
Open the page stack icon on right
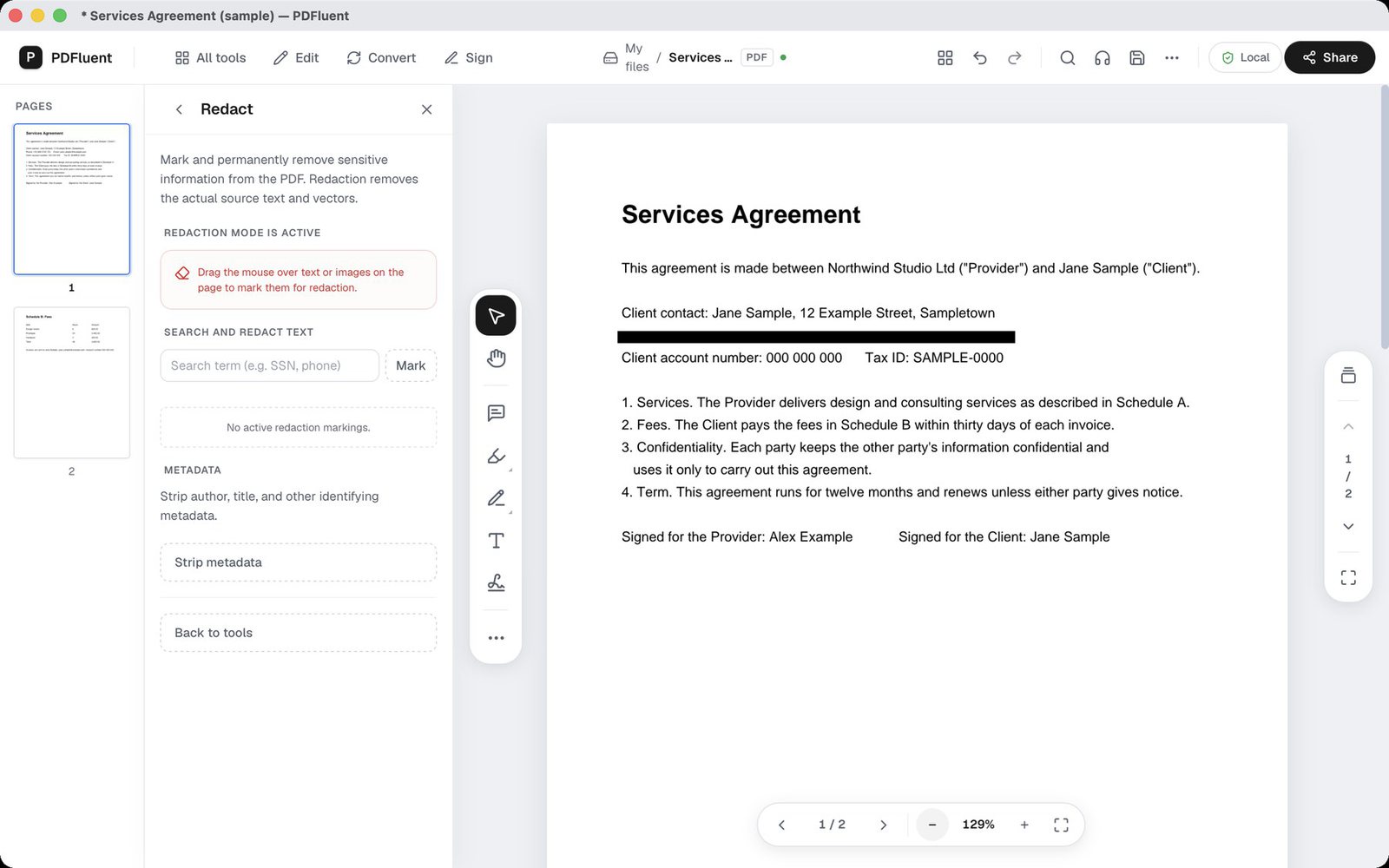pyautogui.click(x=1348, y=375)
